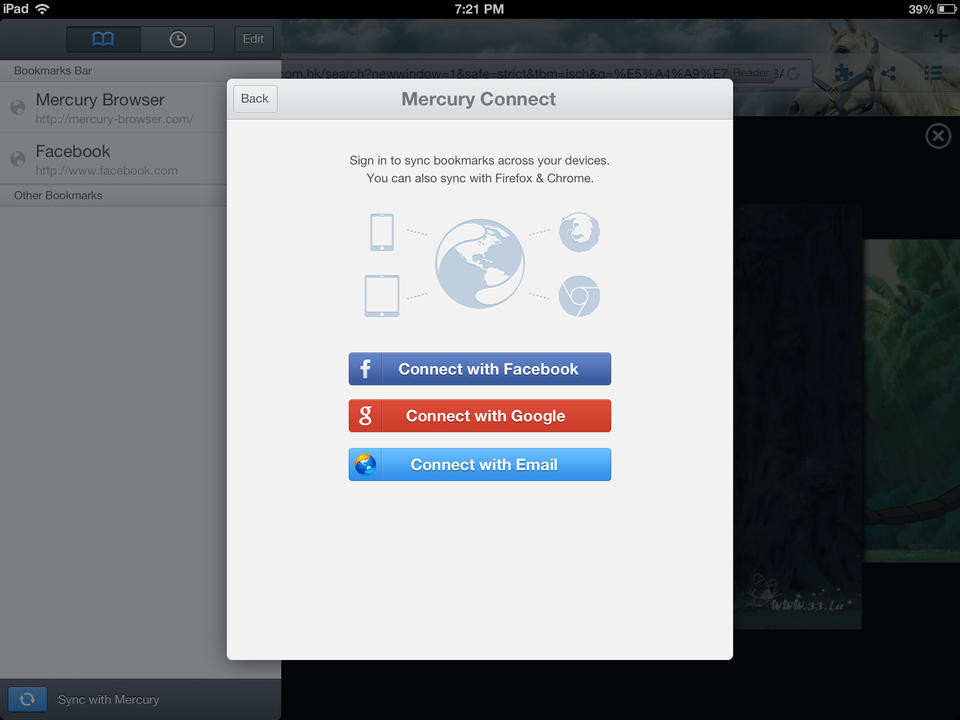
Task: Tap the Chrome icon in sync illustration
Action: 579,296
